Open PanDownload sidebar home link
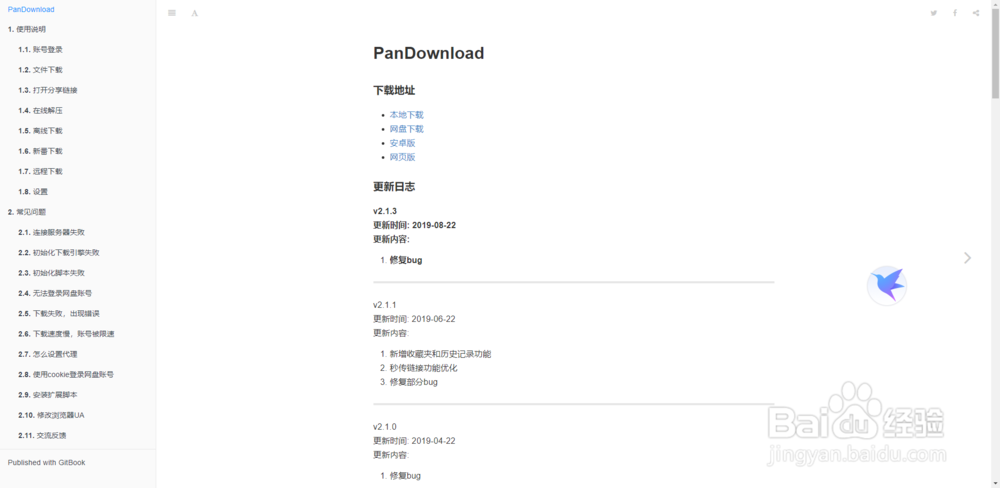Screen dimensions: 1000x488 31,10
